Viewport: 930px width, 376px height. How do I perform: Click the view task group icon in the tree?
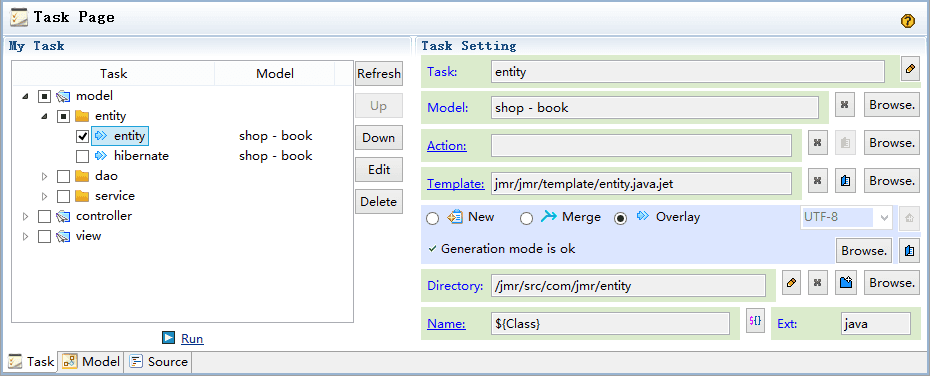tap(63, 236)
